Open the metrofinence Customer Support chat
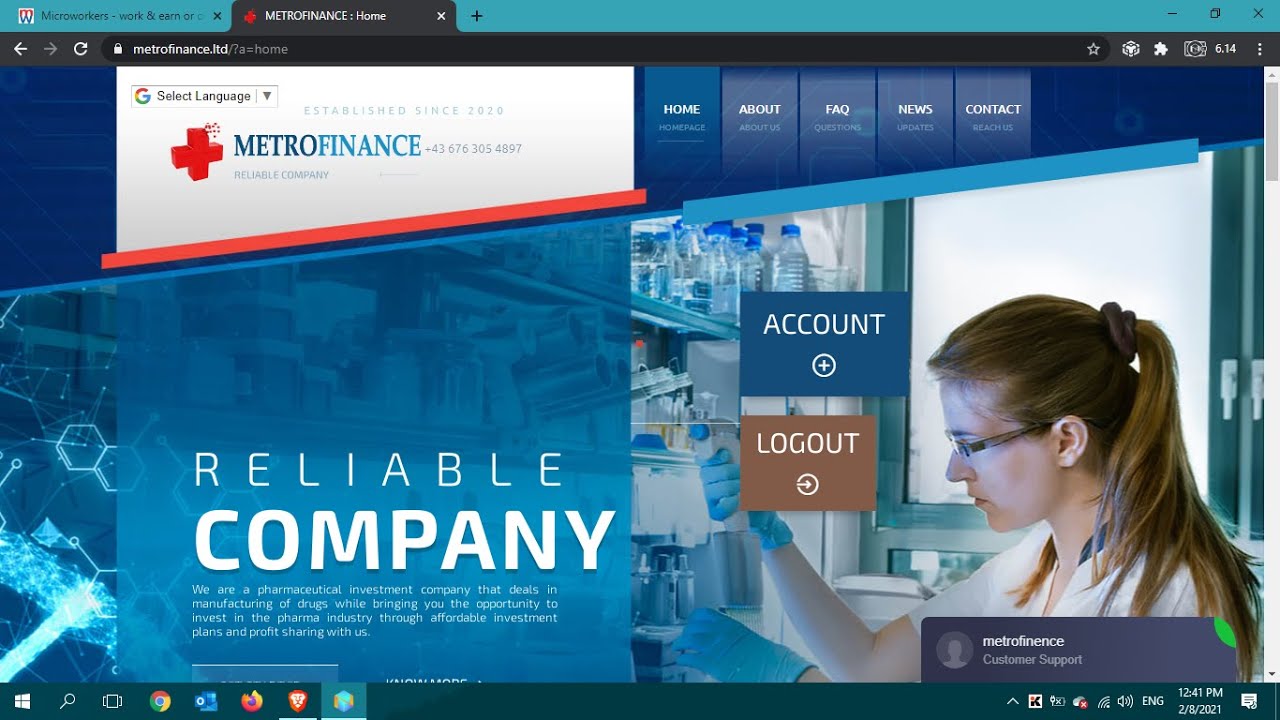 point(1078,650)
